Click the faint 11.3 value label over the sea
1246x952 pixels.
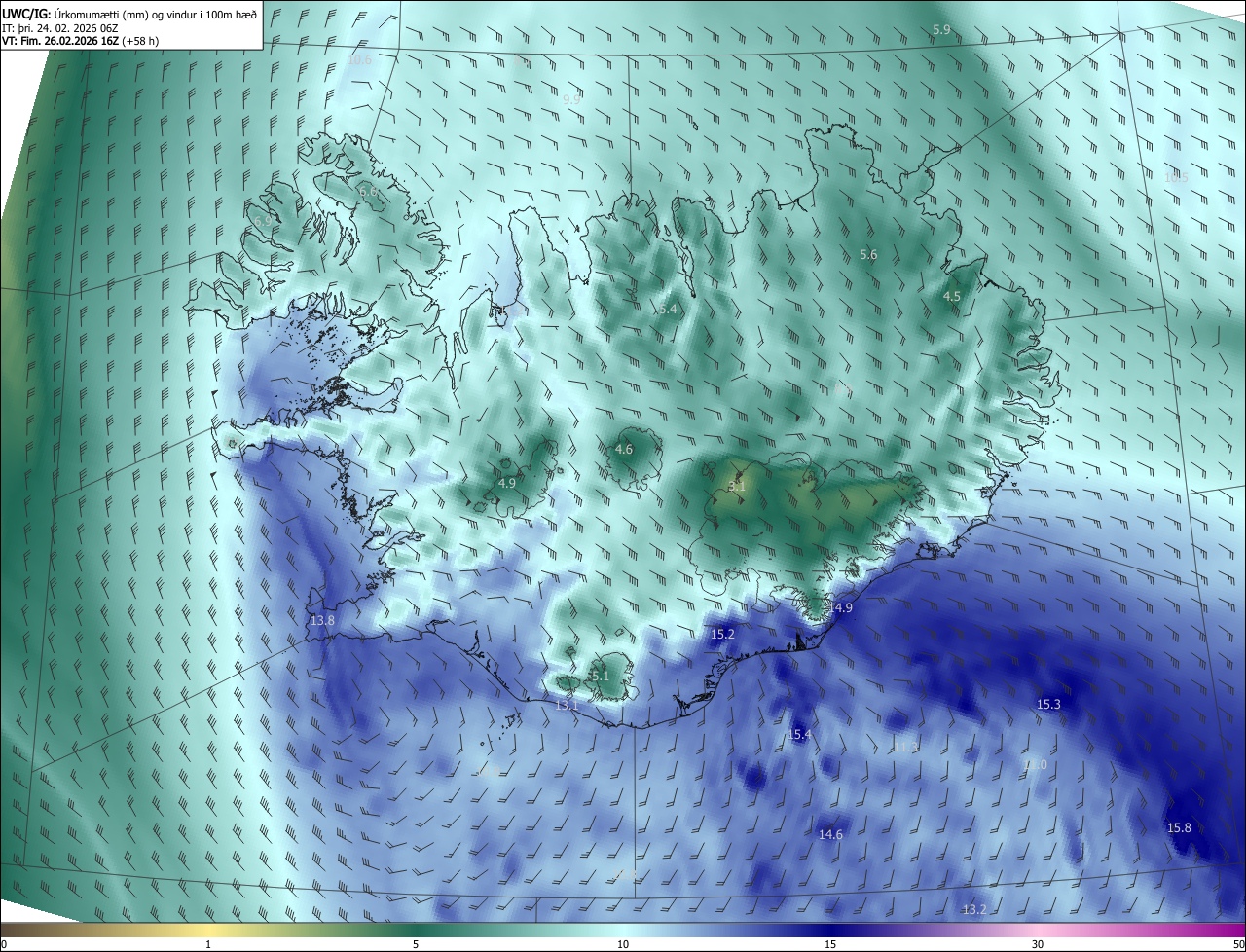pos(905,748)
